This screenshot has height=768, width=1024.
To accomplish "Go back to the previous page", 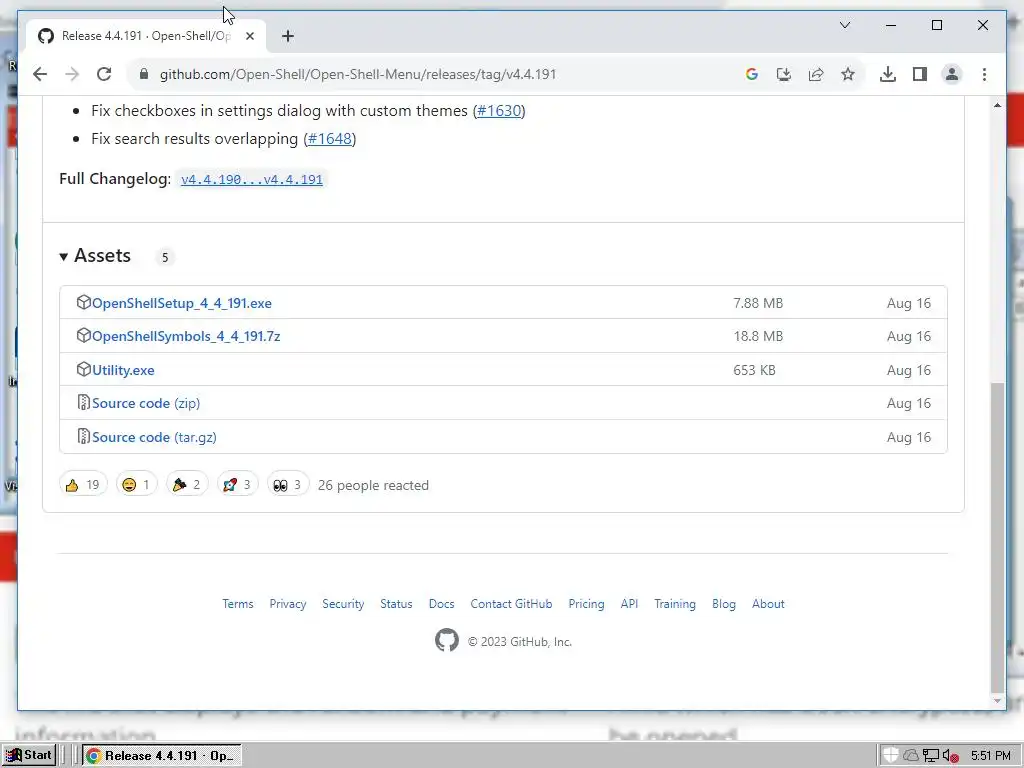I will tap(40, 74).
